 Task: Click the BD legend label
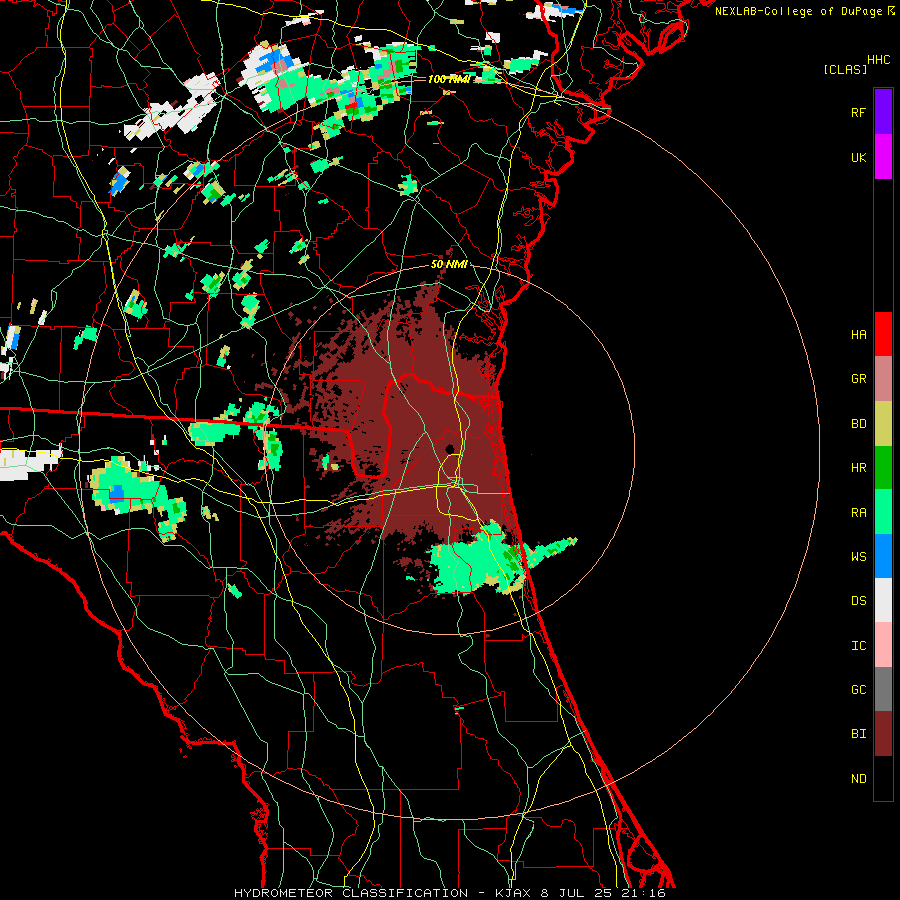click(858, 424)
